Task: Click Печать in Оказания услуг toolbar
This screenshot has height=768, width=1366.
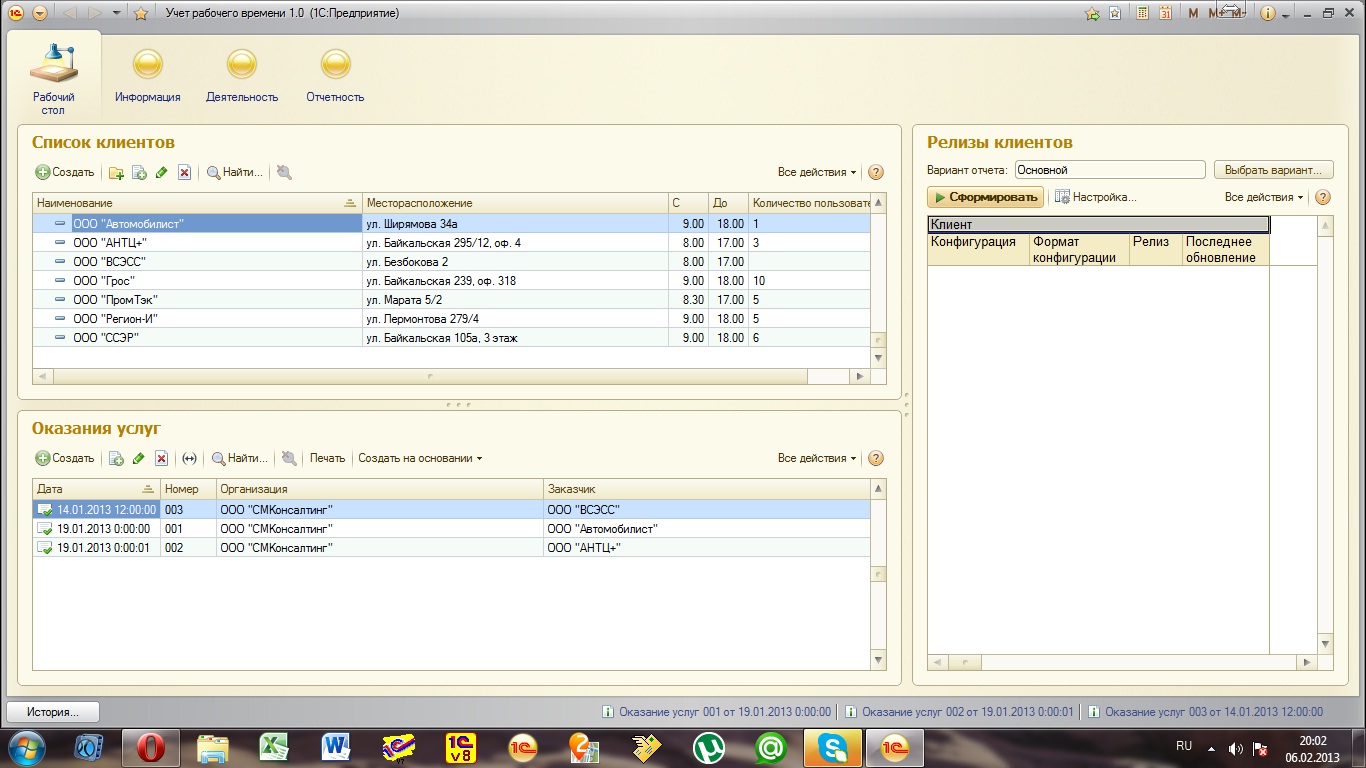Action: tap(327, 458)
